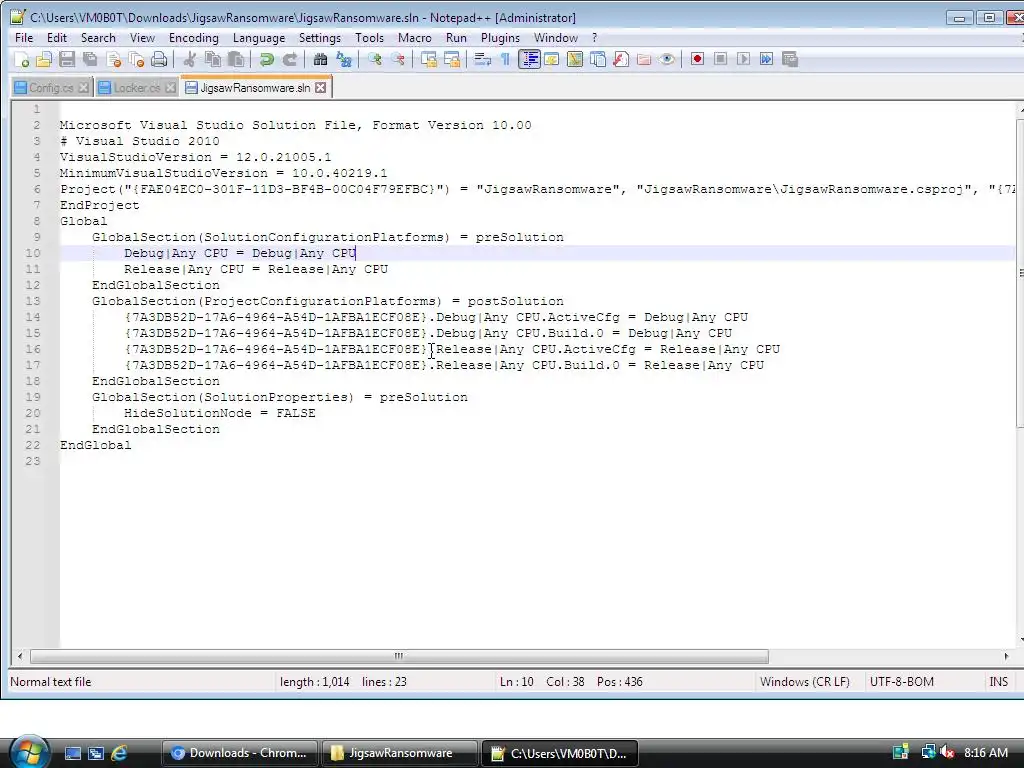Image resolution: width=1024 pixels, height=768 pixels.
Task: Toggle the Show Indent Guide button
Action: [529, 60]
